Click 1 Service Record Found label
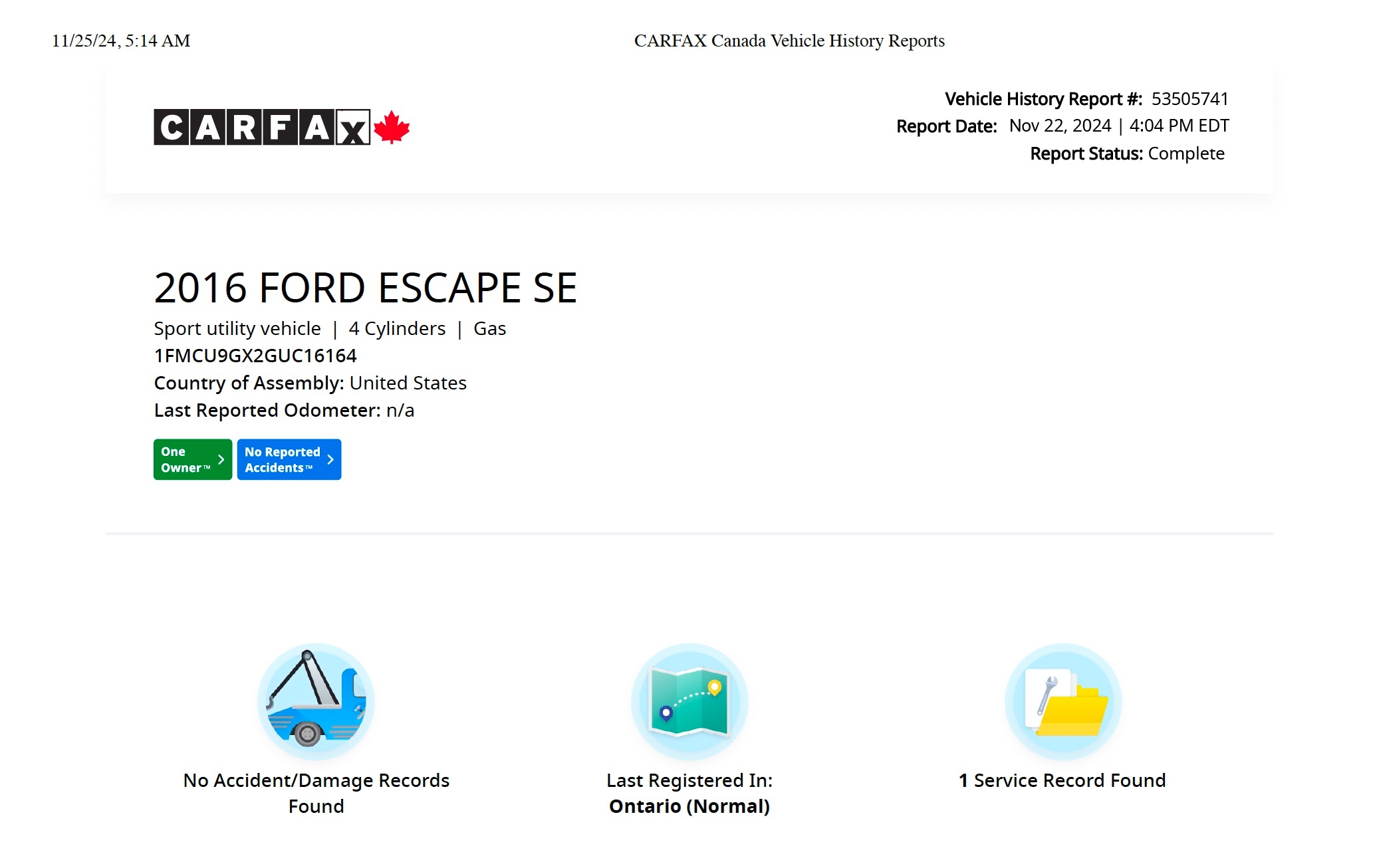The width and height of the screenshot is (1375, 868). point(1062,780)
